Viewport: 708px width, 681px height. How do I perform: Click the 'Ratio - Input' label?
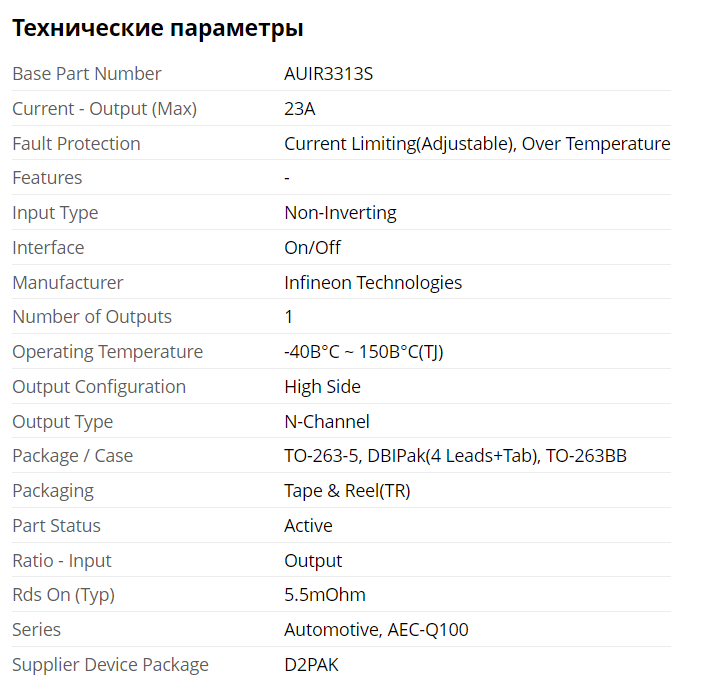click(x=62, y=561)
